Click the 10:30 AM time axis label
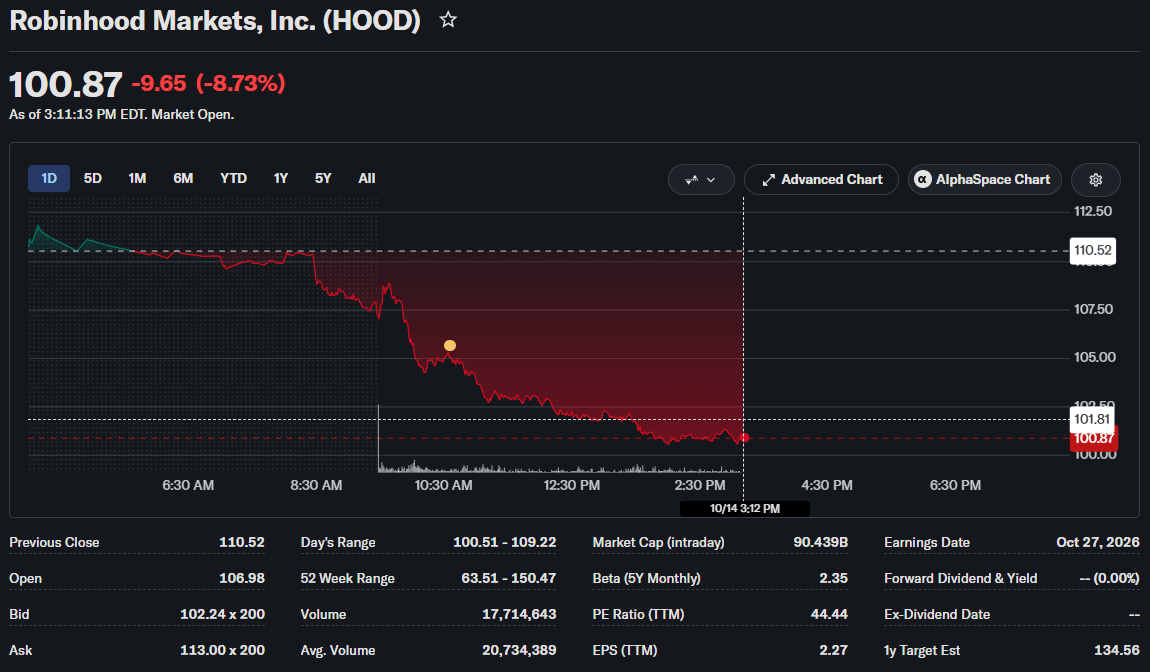The image size is (1150, 672). (443, 485)
